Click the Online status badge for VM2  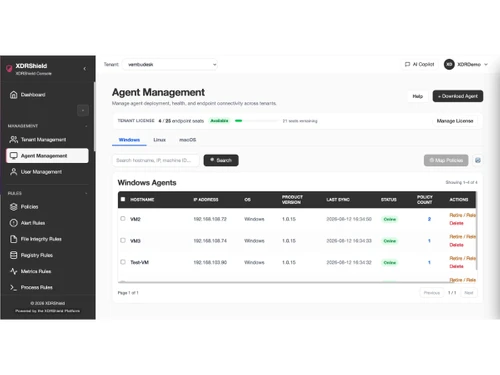(390, 219)
